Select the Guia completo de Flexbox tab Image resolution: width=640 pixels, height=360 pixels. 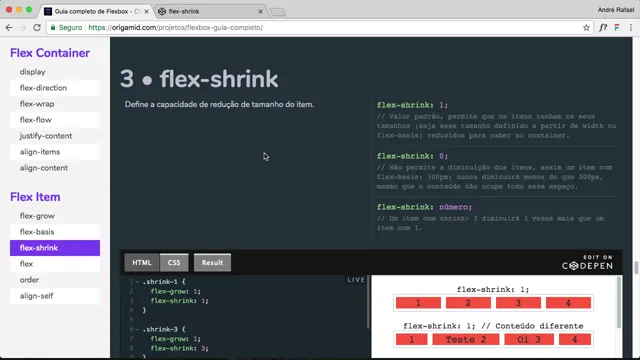pos(97,11)
